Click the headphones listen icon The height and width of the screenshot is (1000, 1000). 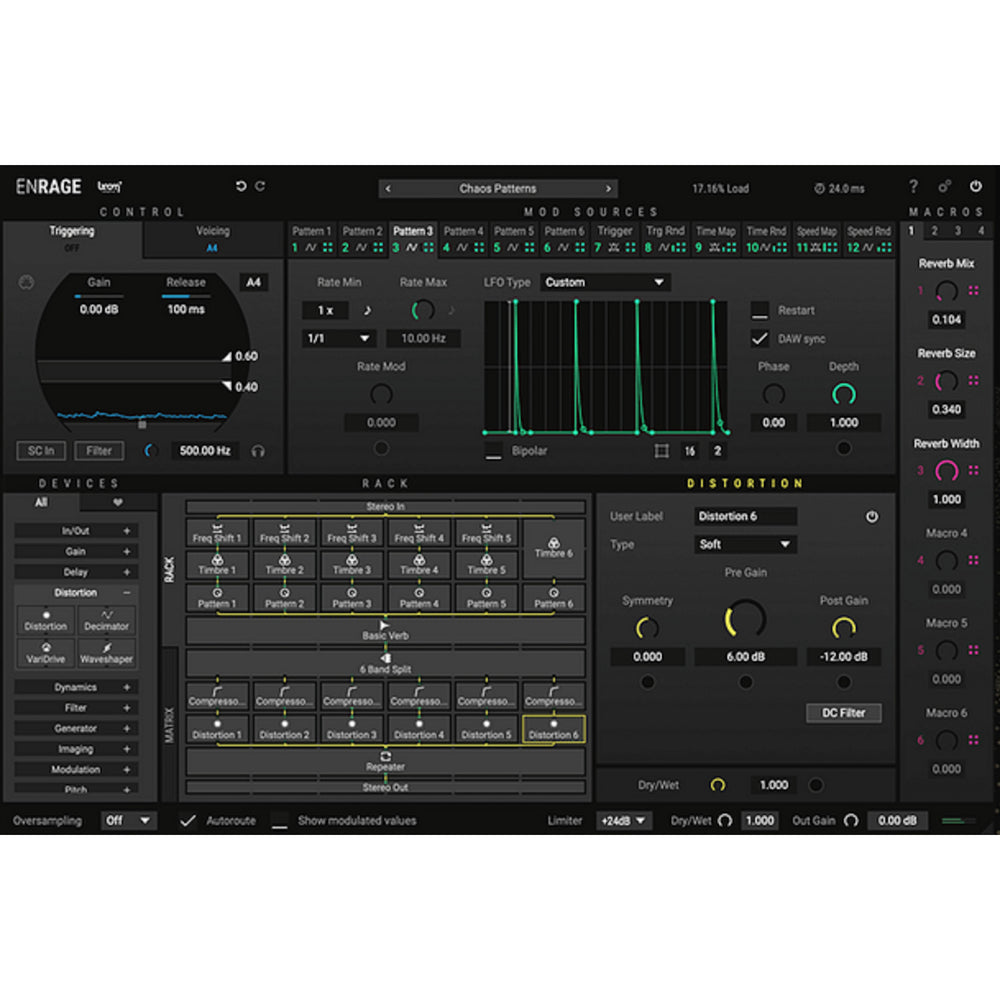pos(258,451)
